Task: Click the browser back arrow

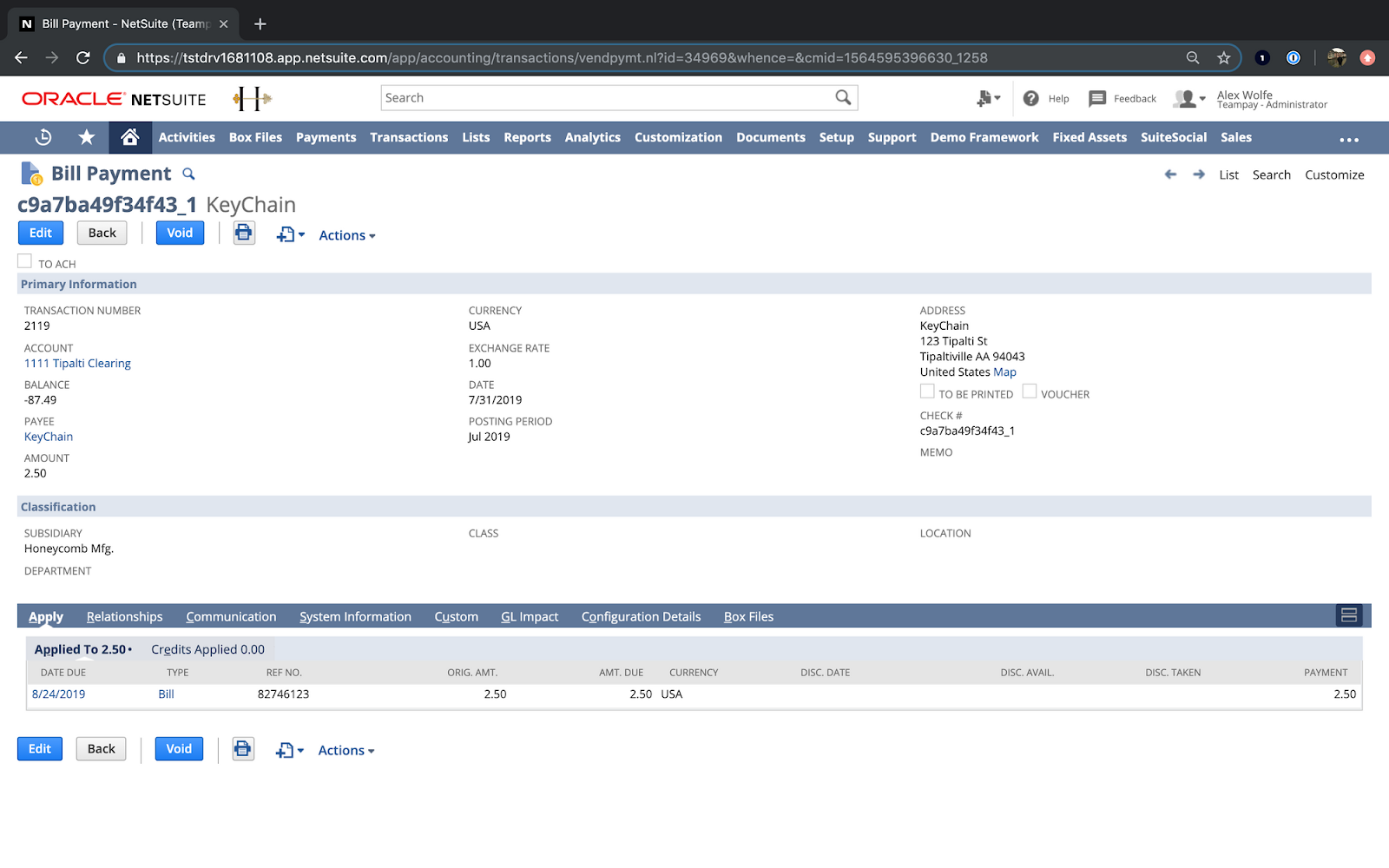Action: click(x=22, y=57)
